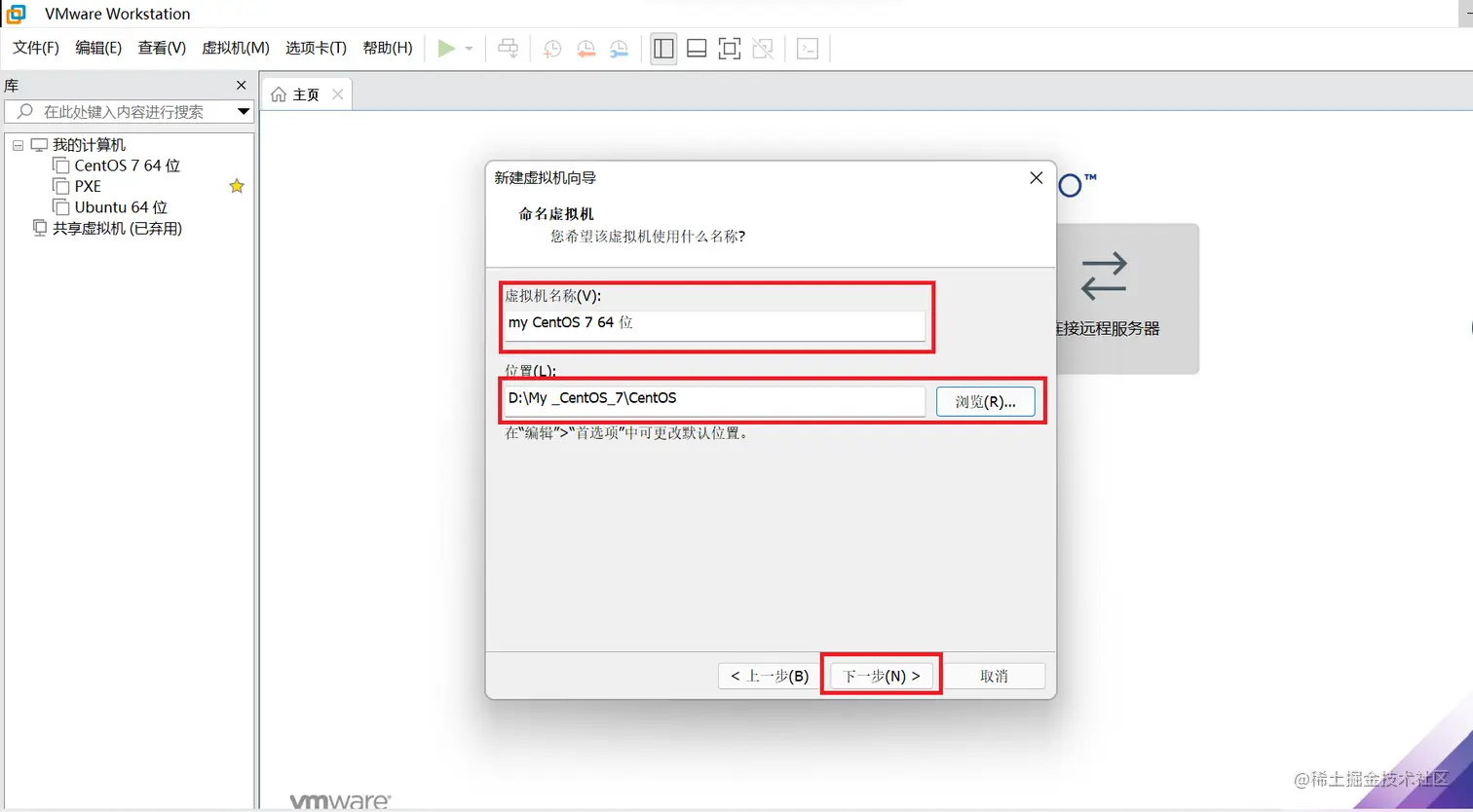This screenshot has width=1473, height=812.
Task: Click the home icon on 主页 tab
Action: [x=279, y=94]
